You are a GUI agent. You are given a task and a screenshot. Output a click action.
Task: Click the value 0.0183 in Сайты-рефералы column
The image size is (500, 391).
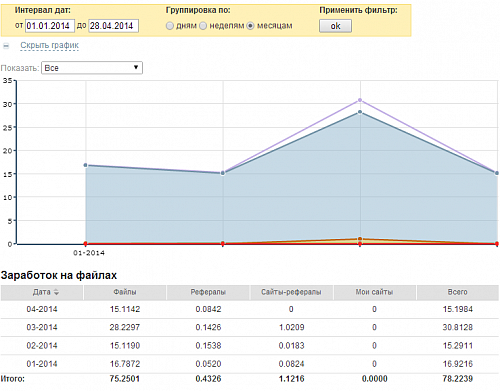pyautogui.click(x=292, y=346)
